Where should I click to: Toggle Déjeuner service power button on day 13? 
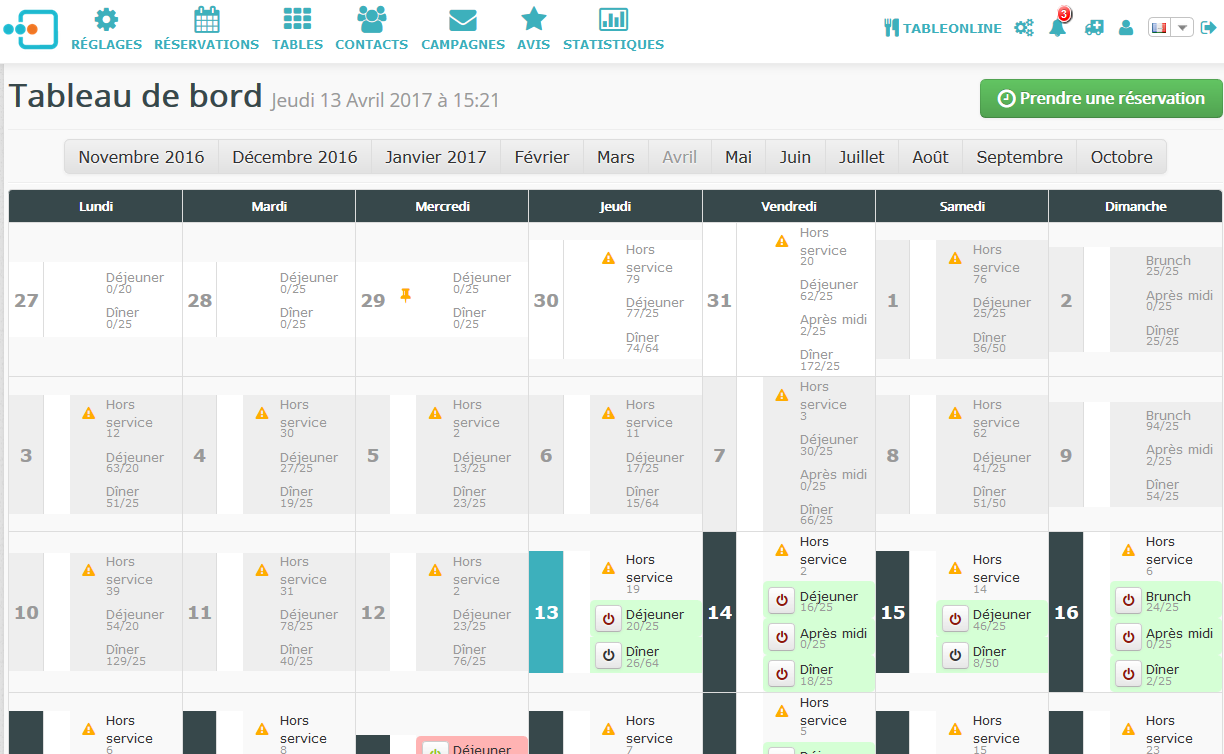click(608, 619)
